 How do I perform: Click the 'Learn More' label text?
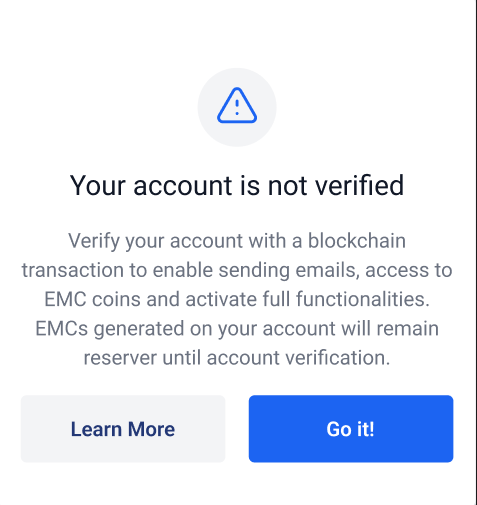(123, 429)
